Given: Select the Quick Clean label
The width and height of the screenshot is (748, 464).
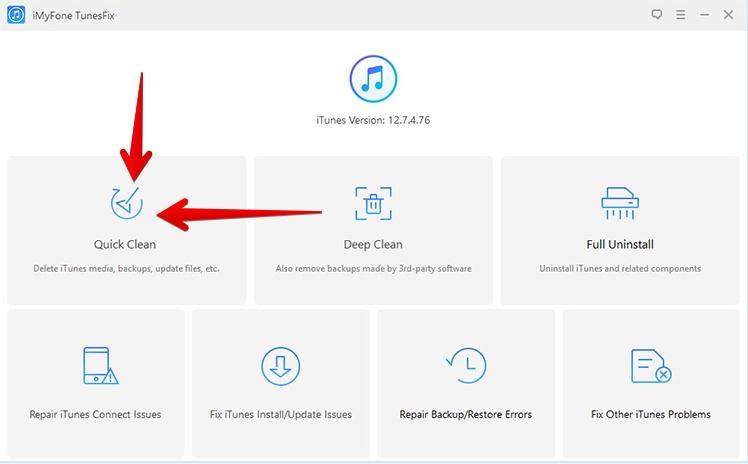Looking at the screenshot, I should [x=125, y=244].
